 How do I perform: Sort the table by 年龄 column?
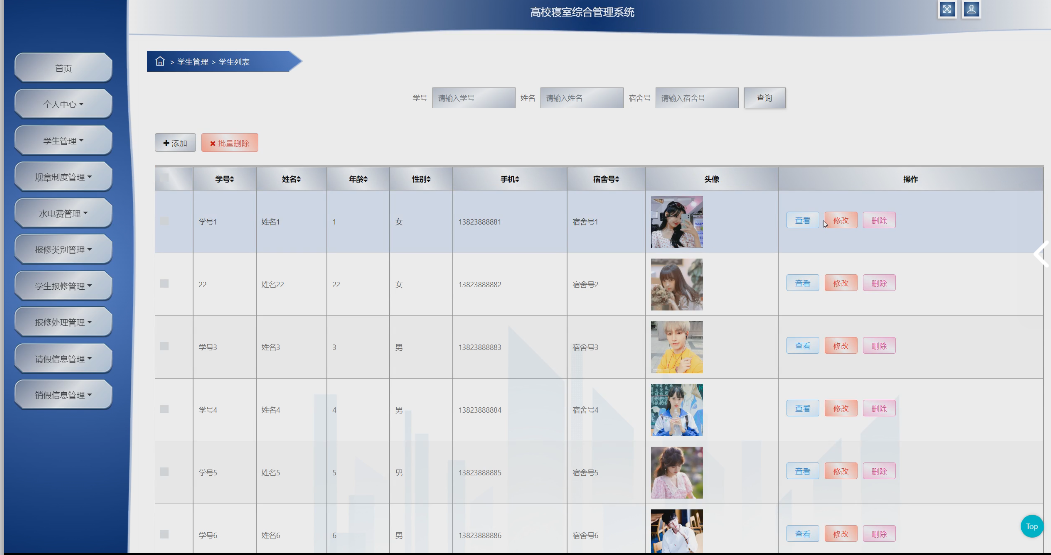tap(358, 180)
